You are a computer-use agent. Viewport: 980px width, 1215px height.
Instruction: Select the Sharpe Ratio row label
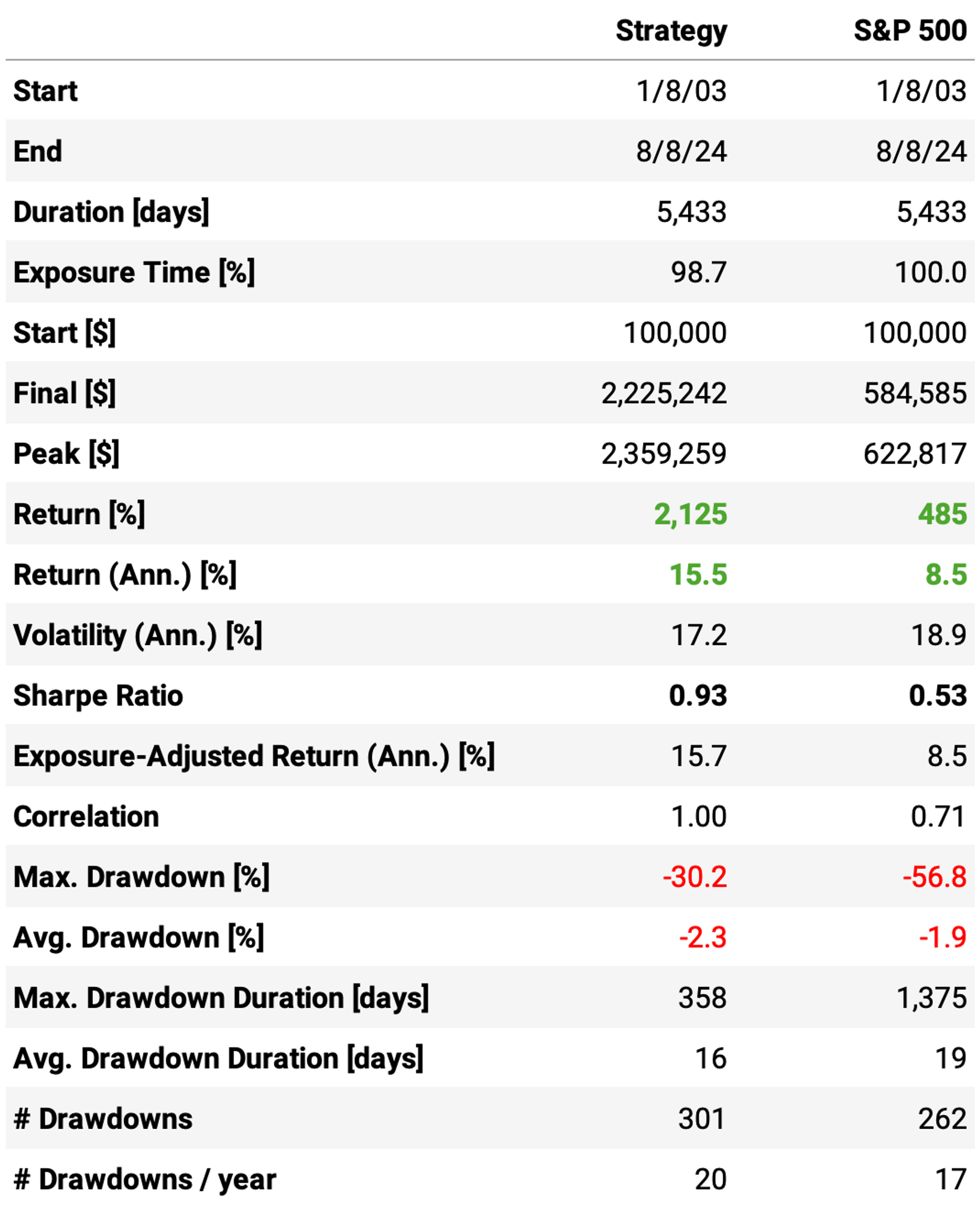coord(98,695)
